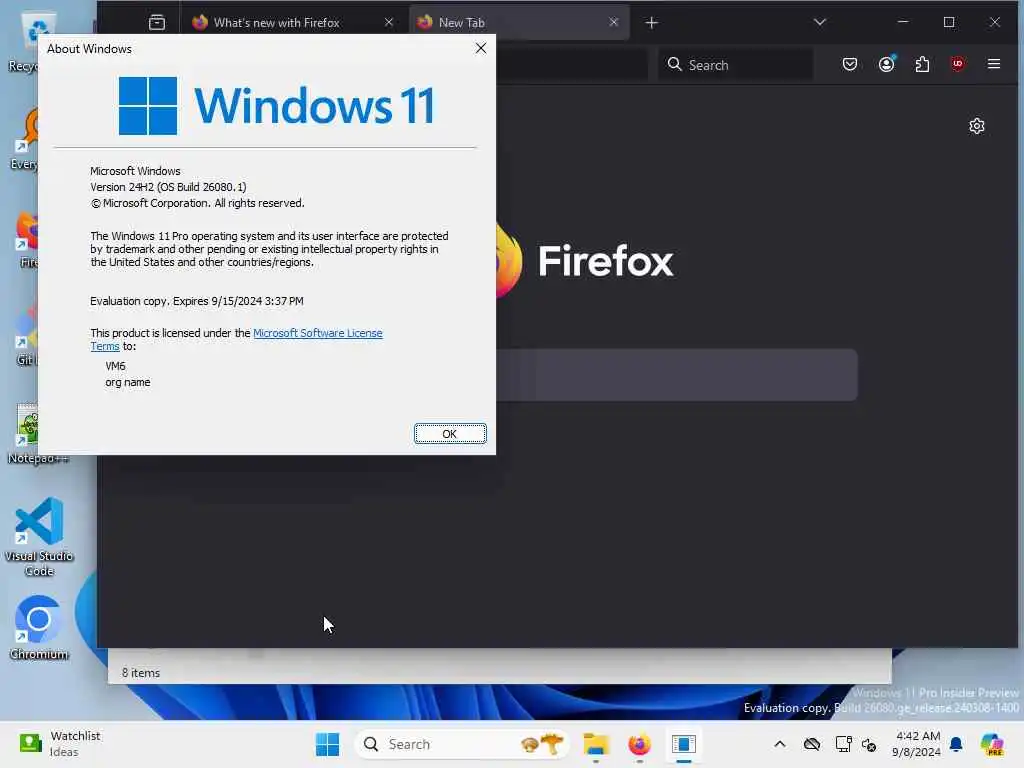The width and height of the screenshot is (1024, 768).
Task: Close the New Tab tab
Action: pyautogui.click(x=613, y=22)
